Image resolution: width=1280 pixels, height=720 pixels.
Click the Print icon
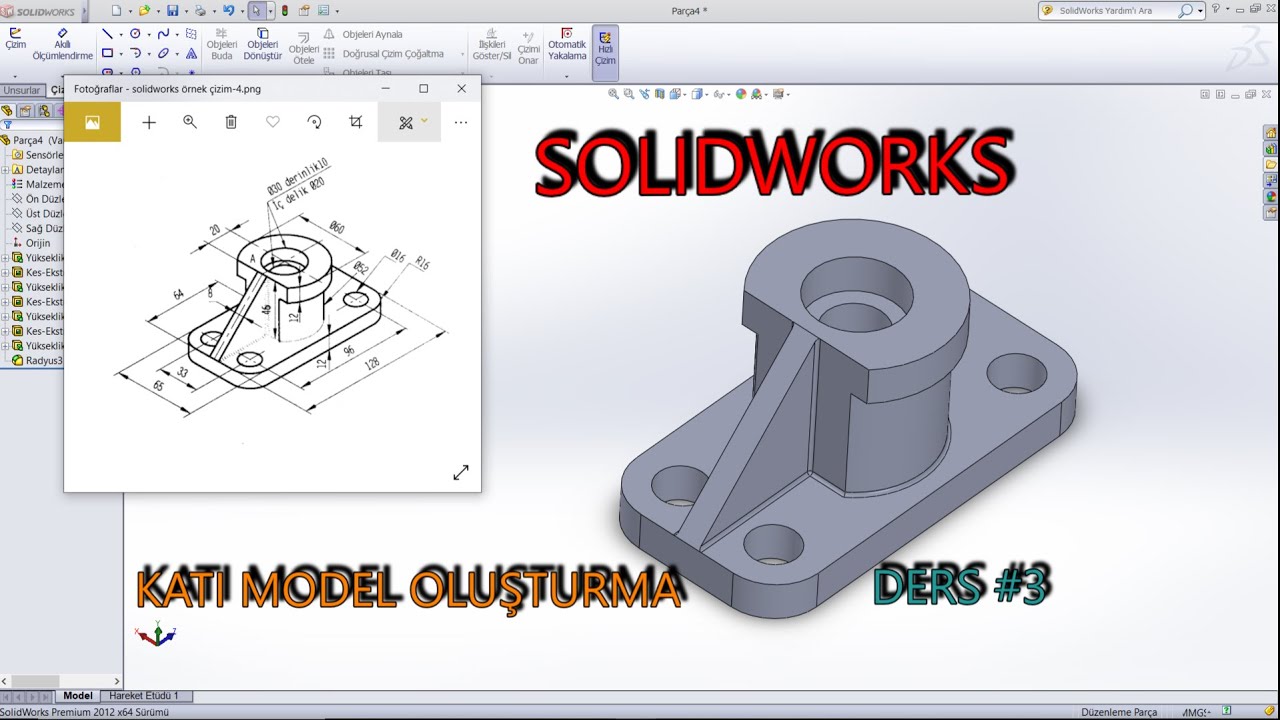pyautogui.click(x=200, y=11)
